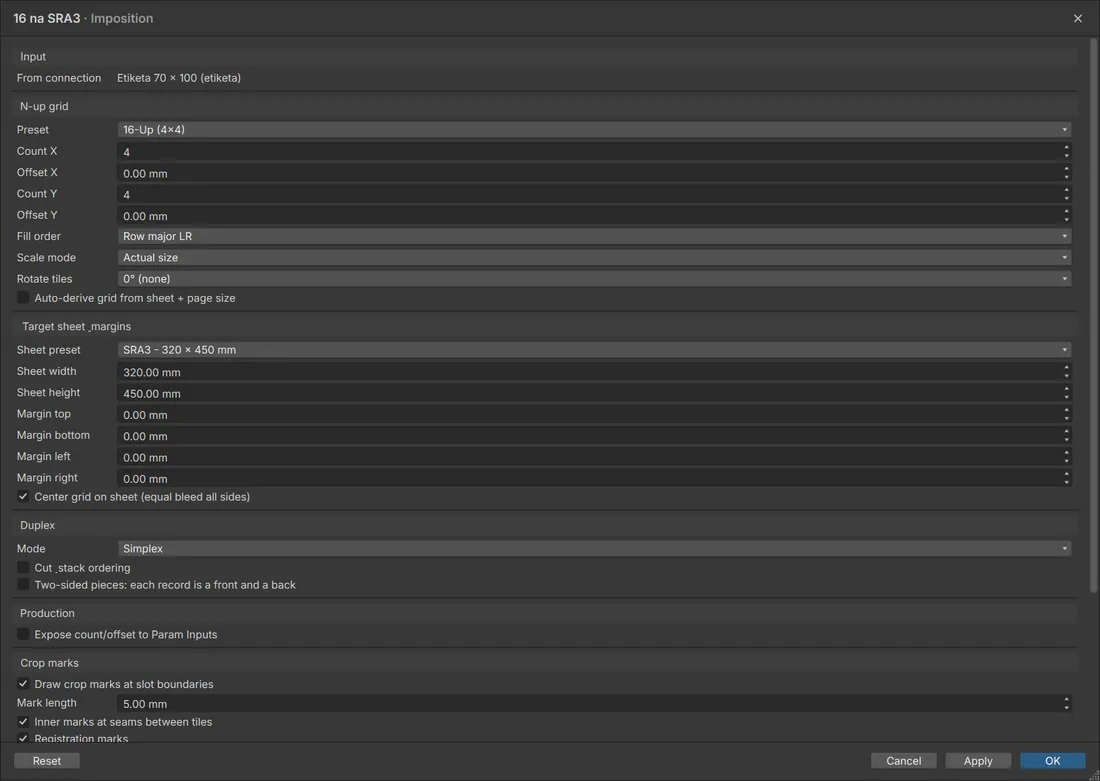Viewport: 1100px width, 781px height.
Task: Open the Preset dropdown showing 16-Up (4×4)
Action: (x=594, y=130)
